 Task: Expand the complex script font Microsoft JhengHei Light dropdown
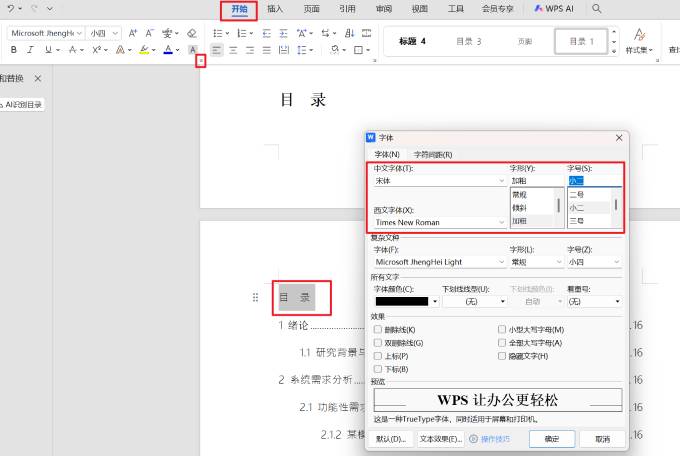coord(501,262)
